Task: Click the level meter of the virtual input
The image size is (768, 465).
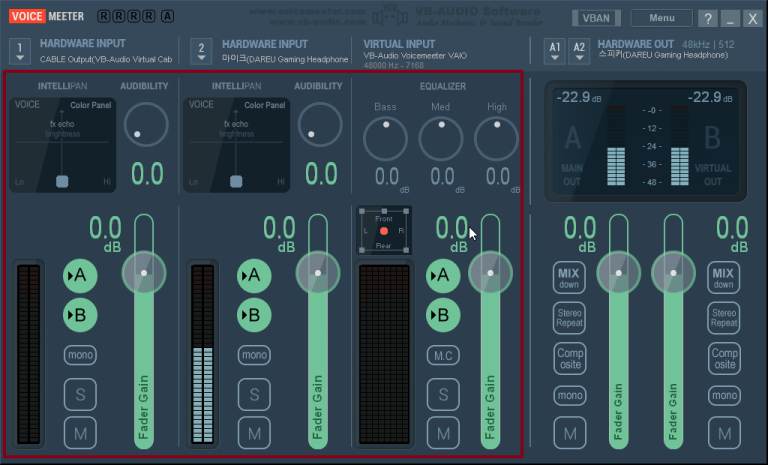Action: click(x=384, y=354)
